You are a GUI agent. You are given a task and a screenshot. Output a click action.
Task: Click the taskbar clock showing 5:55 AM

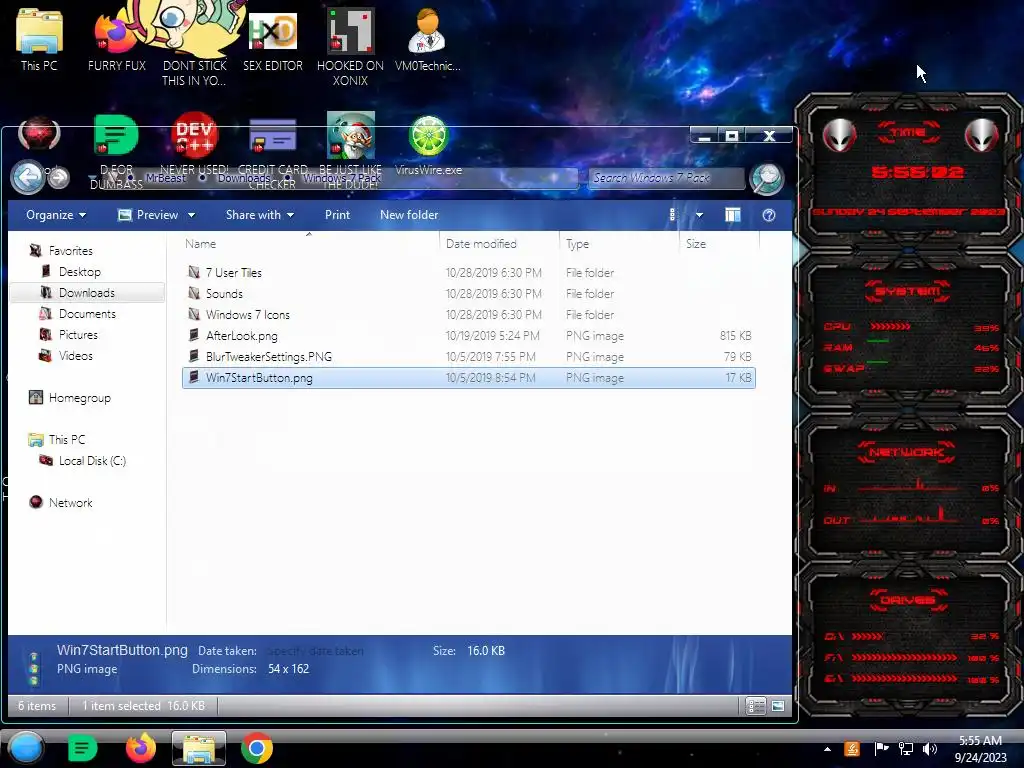(980, 749)
